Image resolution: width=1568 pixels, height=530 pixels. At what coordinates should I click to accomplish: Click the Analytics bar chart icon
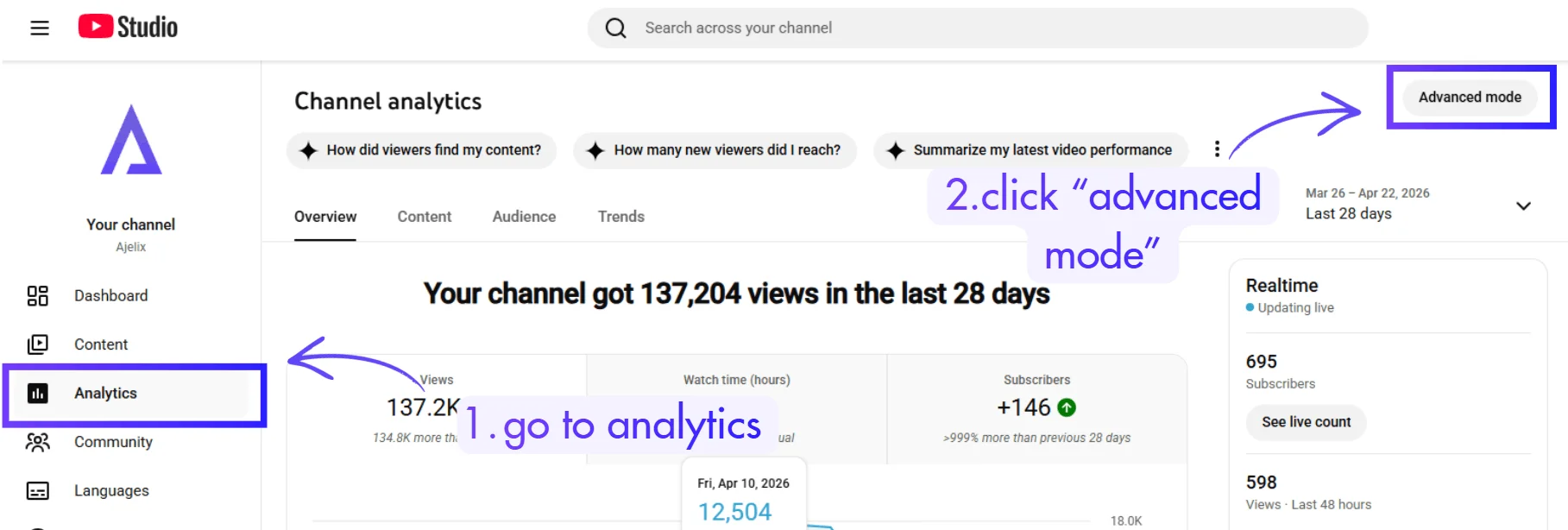tap(37, 394)
